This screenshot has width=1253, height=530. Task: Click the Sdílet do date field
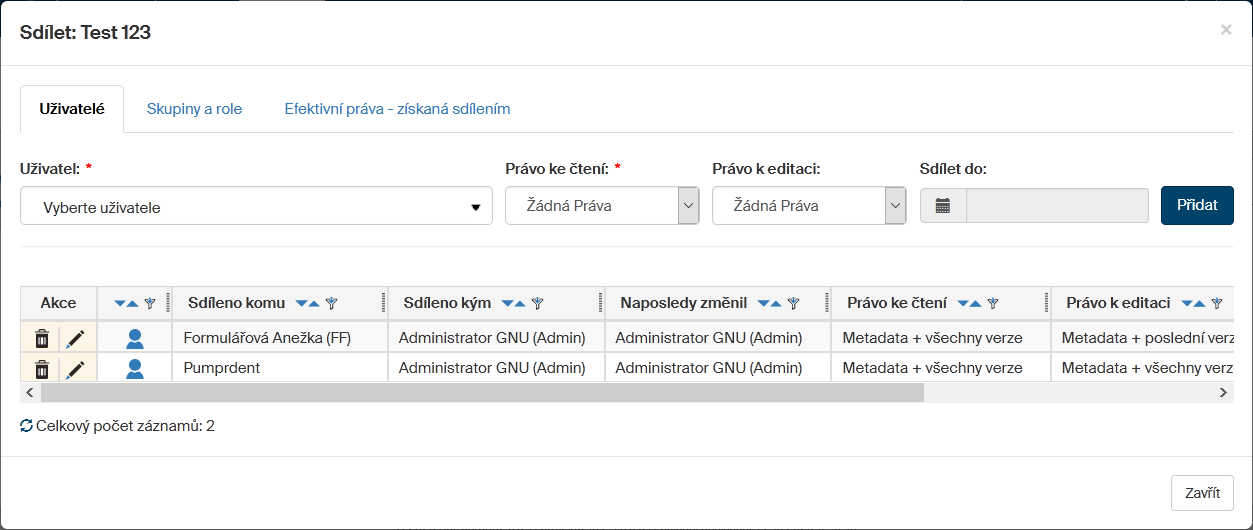coord(1057,206)
